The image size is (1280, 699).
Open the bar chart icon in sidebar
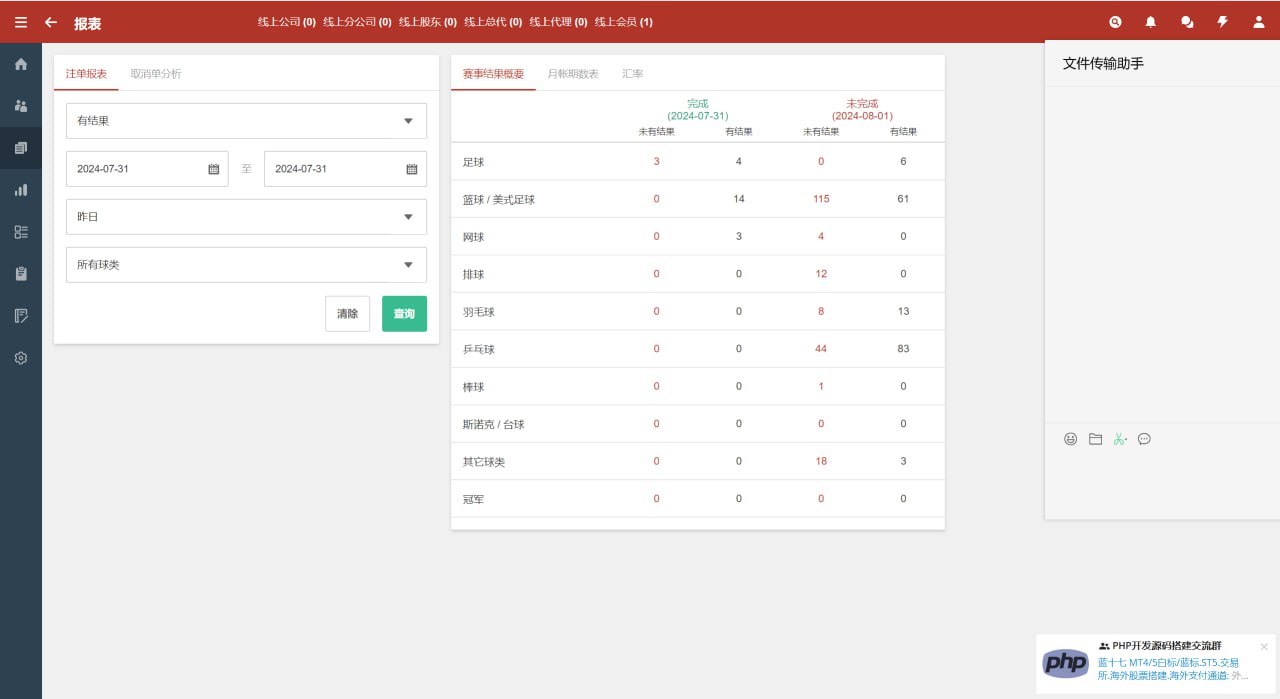pyautogui.click(x=21, y=190)
